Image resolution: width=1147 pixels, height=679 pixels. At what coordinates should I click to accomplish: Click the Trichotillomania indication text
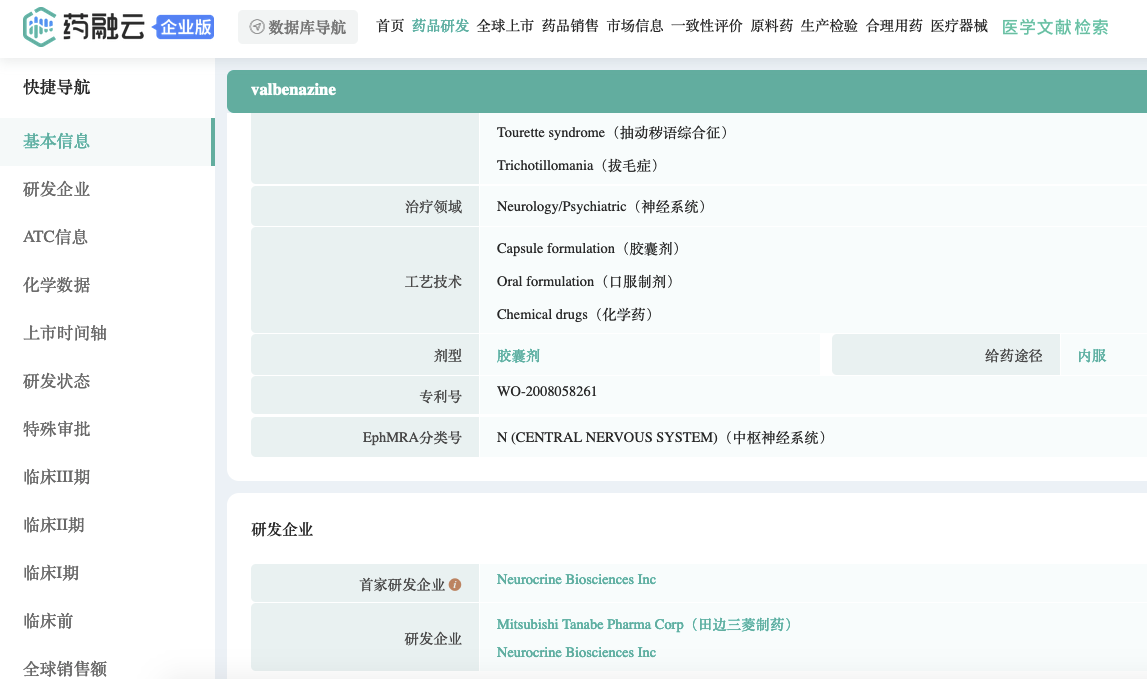pyautogui.click(x=580, y=165)
